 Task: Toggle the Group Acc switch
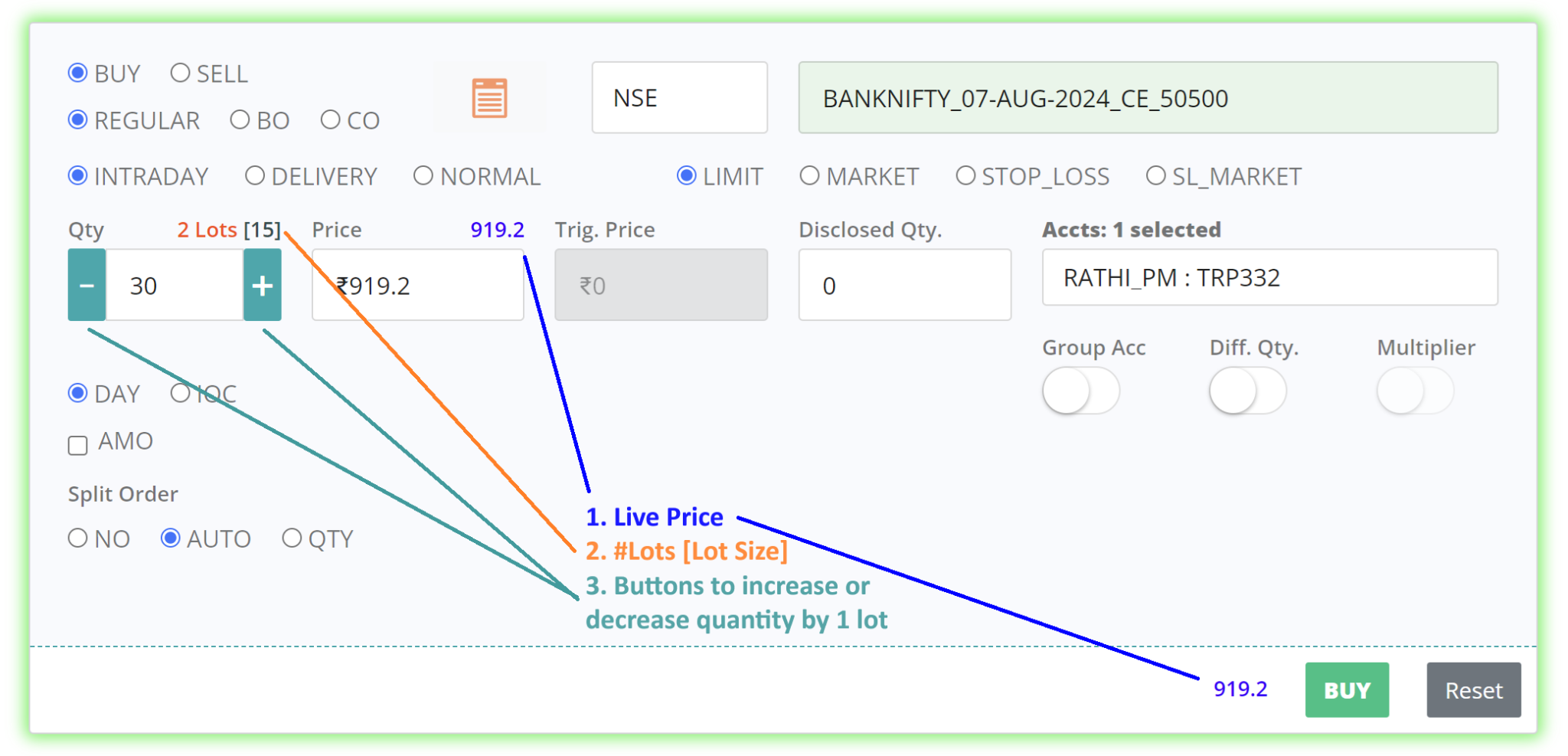click(1081, 390)
